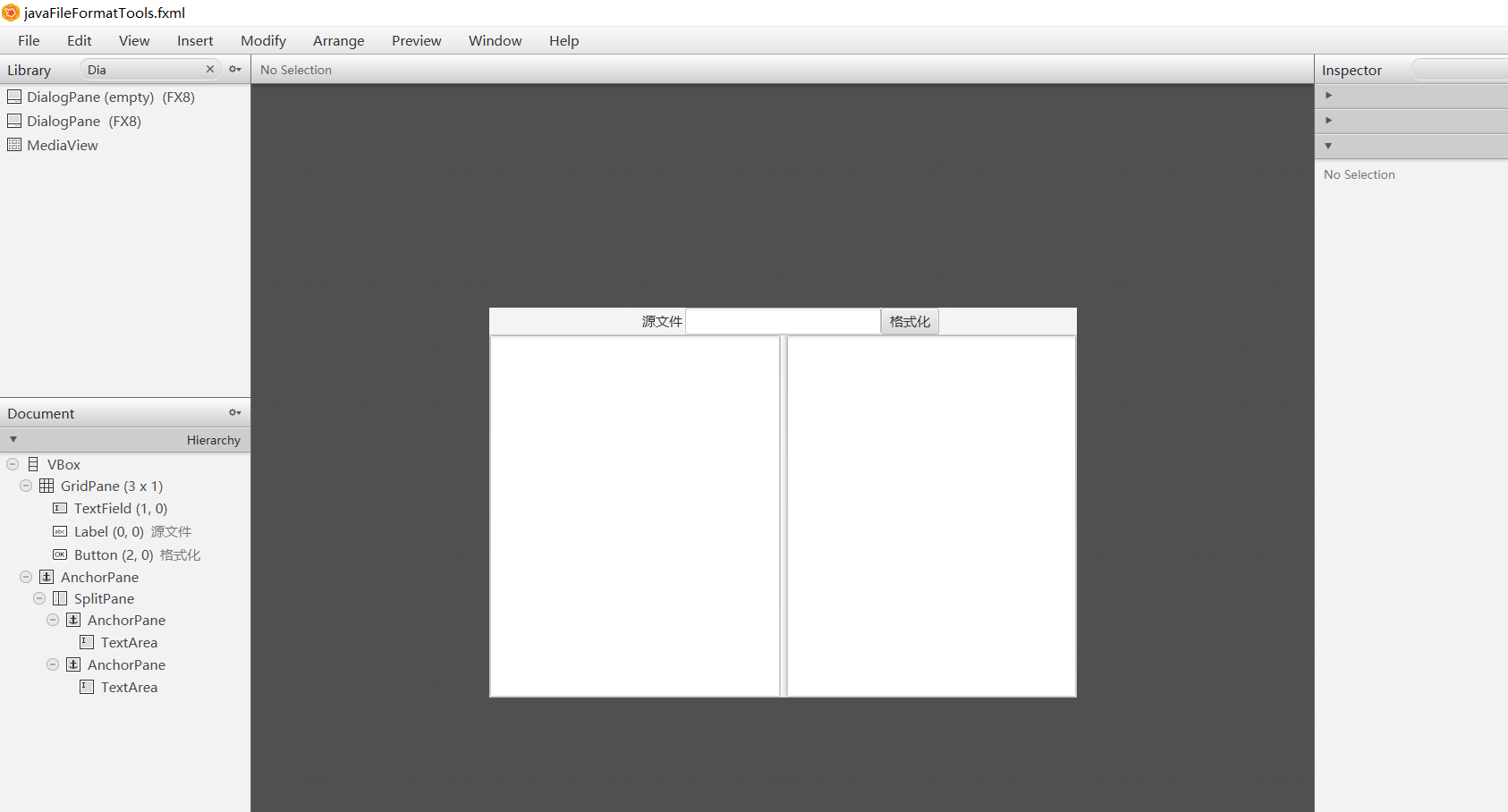1508x812 pixels.
Task: Collapse the GridPane (3 x 1) node
Action: 26,486
